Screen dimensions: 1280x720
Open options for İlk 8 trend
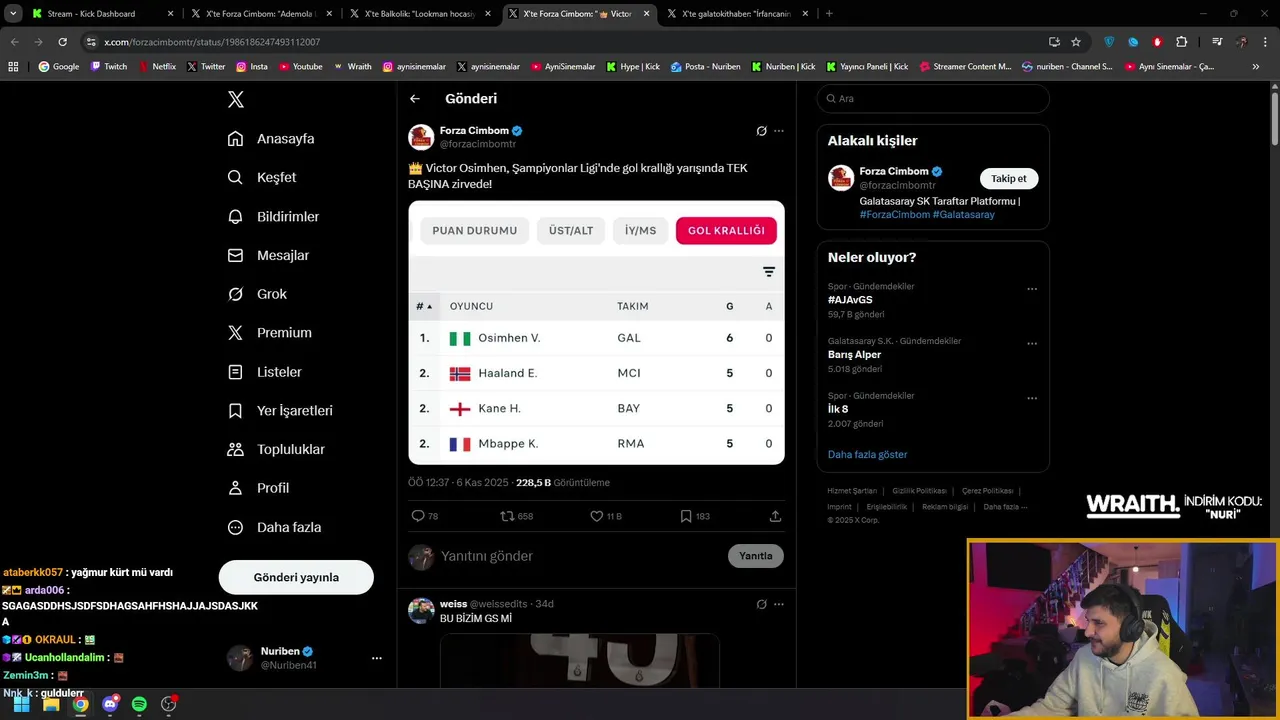pyautogui.click(x=1032, y=398)
